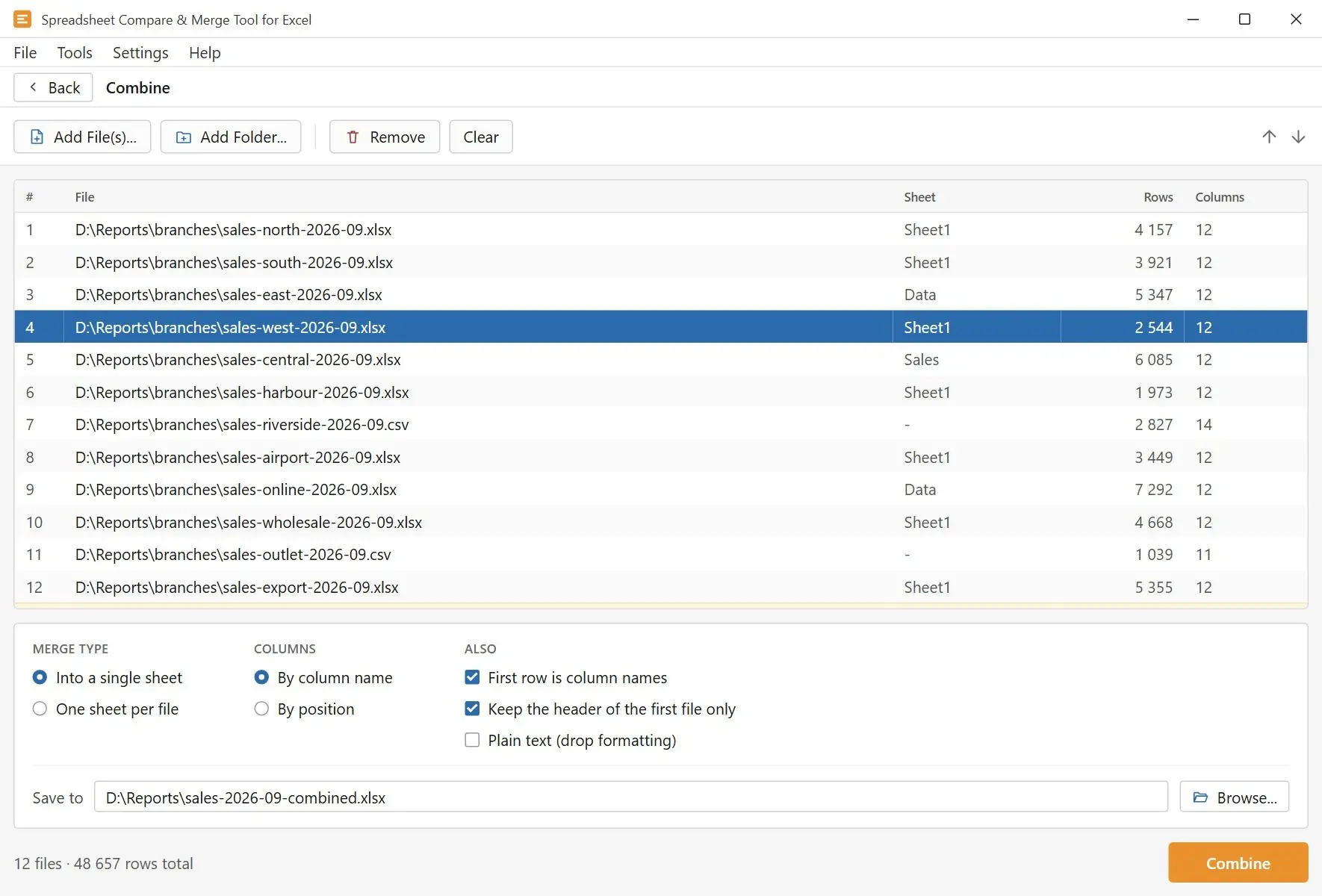Image resolution: width=1322 pixels, height=896 pixels.
Task: Click the Add File(s)... button
Action: pyautogui.click(x=82, y=137)
